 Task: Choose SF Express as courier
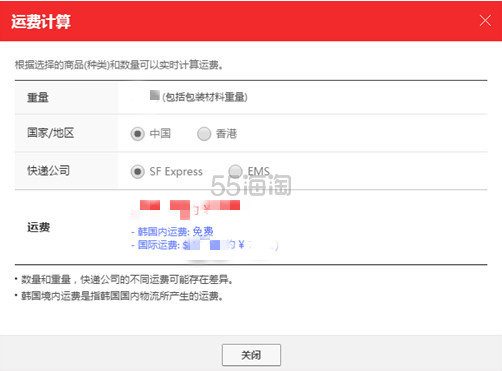[x=137, y=172]
